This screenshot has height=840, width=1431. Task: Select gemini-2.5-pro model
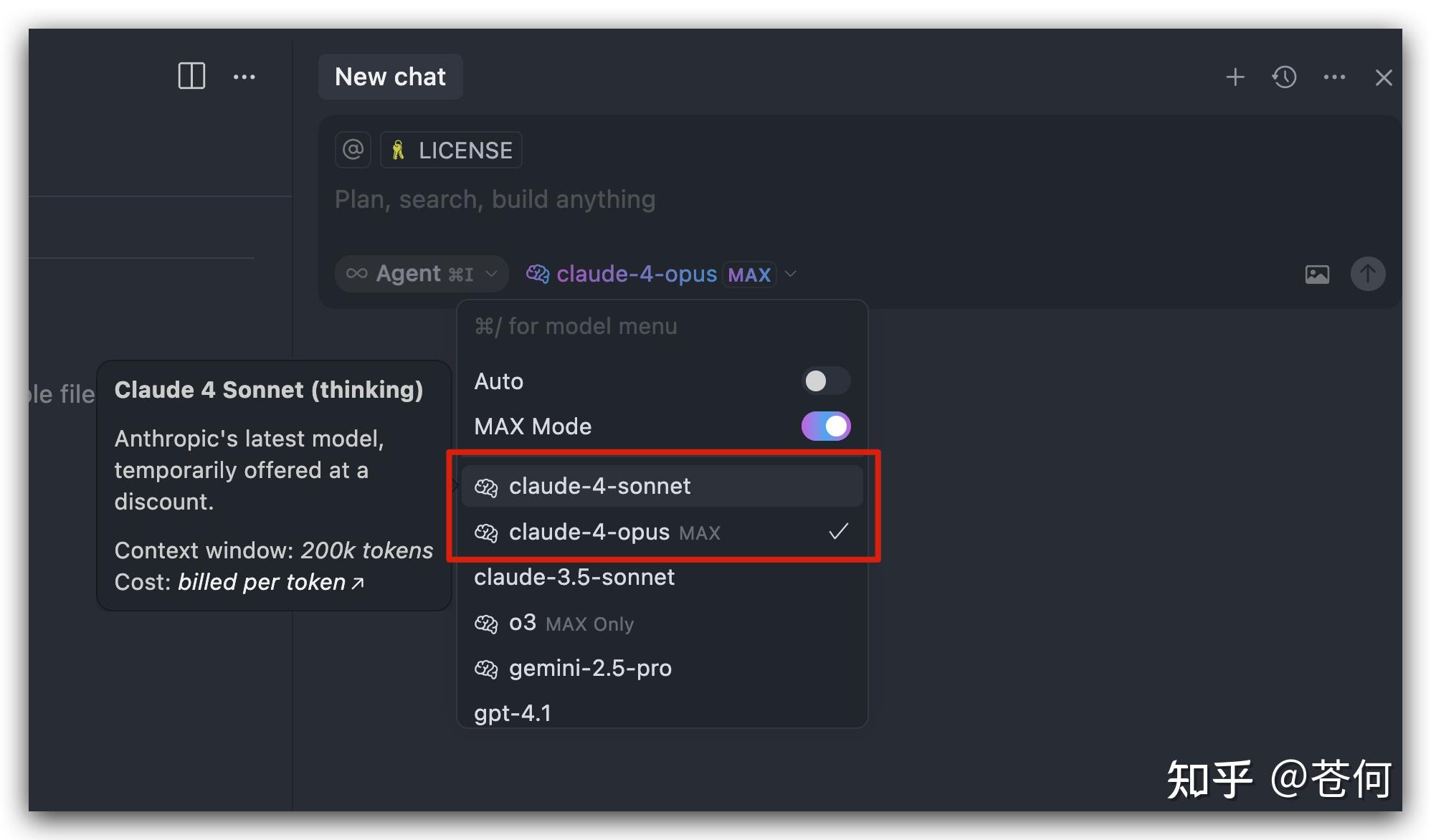590,669
